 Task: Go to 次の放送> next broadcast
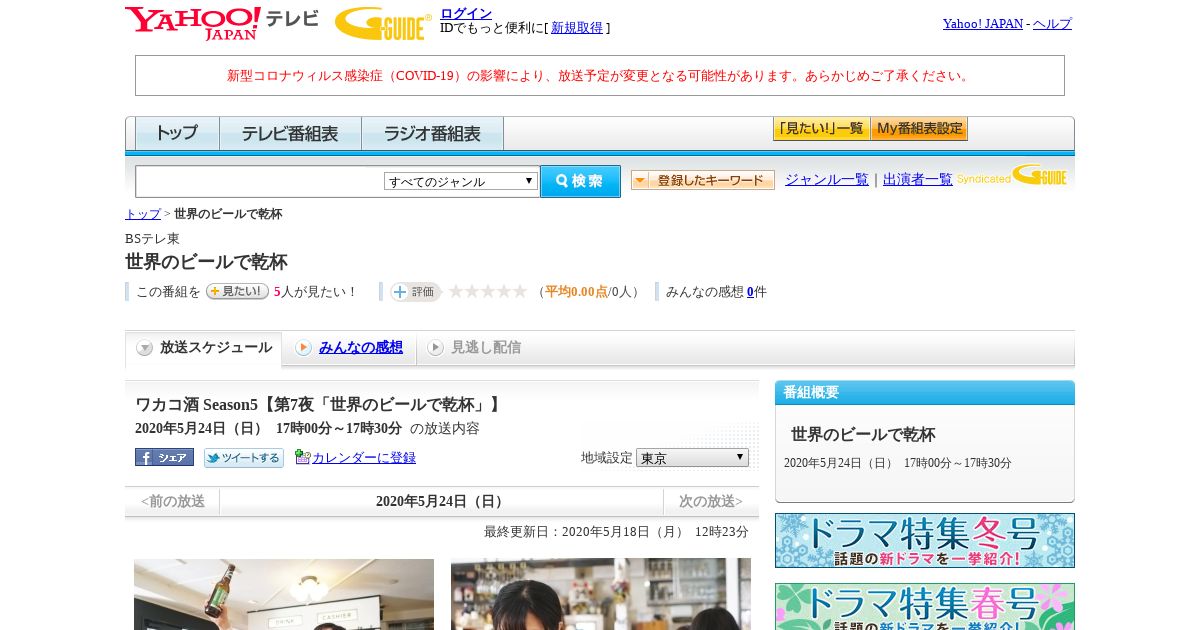(x=711, y=501)
